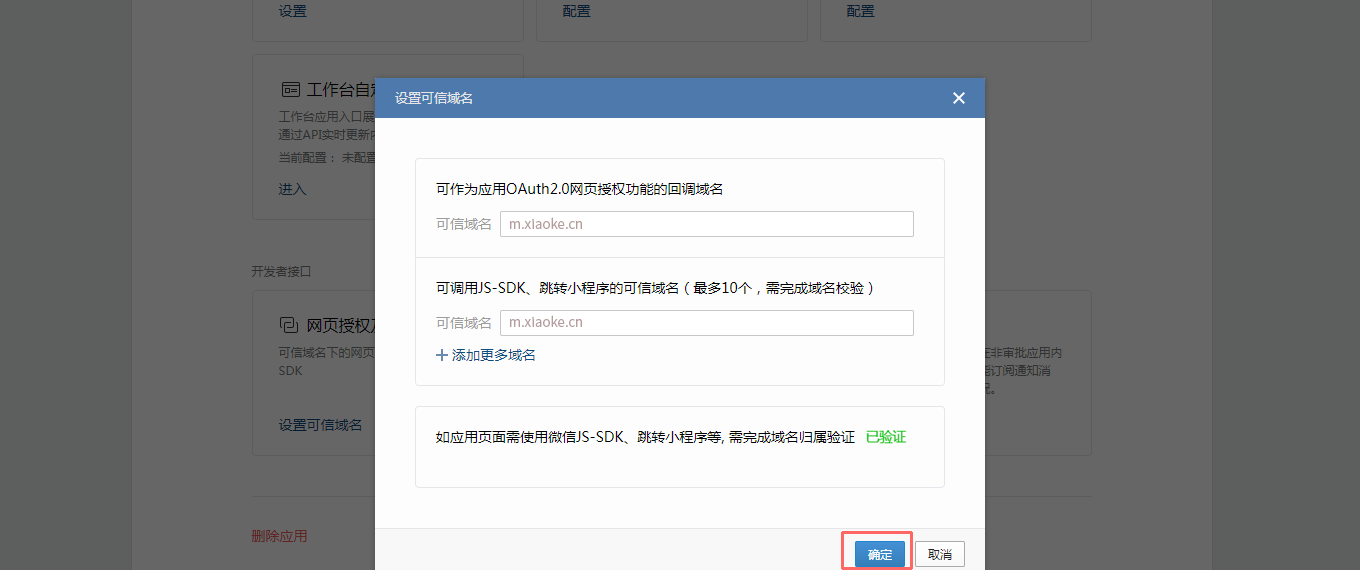Screen dimensions: 1360x570
Task: Click 配置 link in the rightmost card
Action: [x=860, y=11]
